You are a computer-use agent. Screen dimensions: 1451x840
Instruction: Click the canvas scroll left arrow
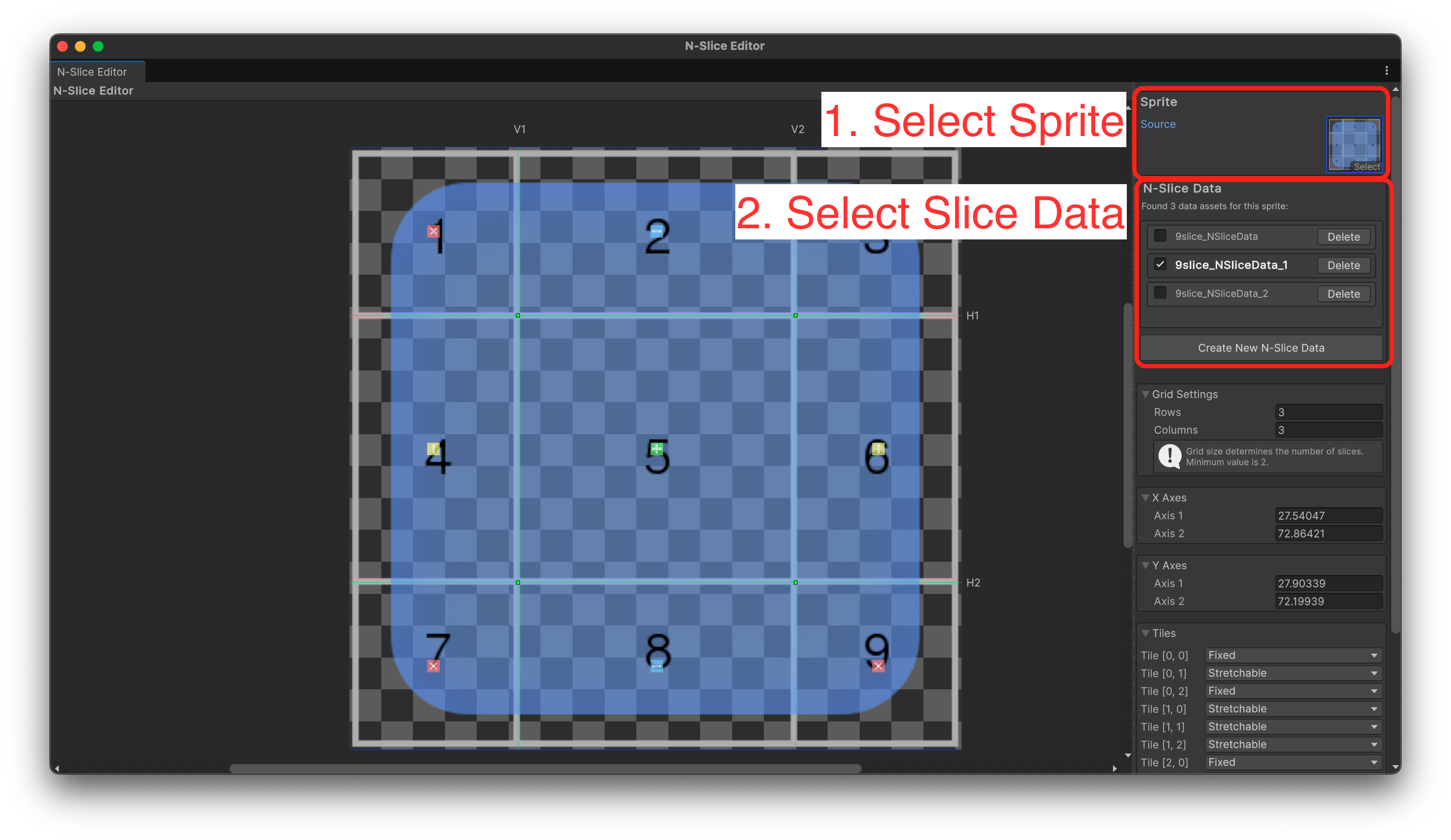(x=57, y=769)
